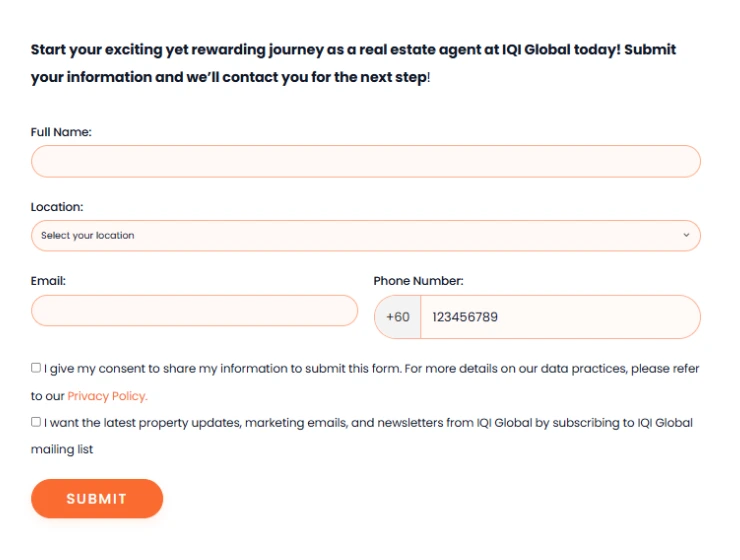The width and height of the screenshot is (740, 560).
Task: Click the "Email:" label
Action: click(48, 281)
